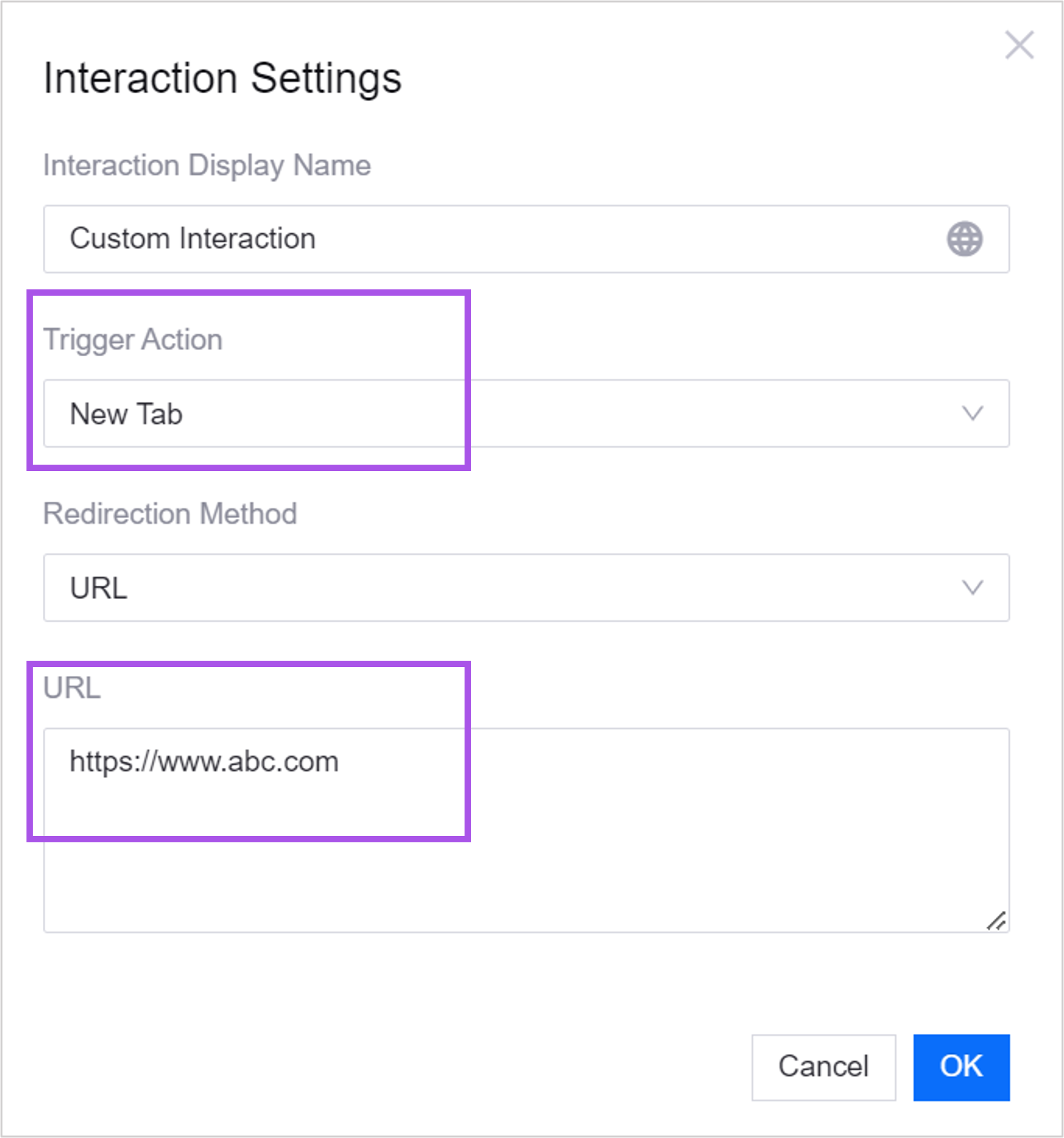
Task: Click the Redirection Method dropdown arrow
Action: [973, 588]
